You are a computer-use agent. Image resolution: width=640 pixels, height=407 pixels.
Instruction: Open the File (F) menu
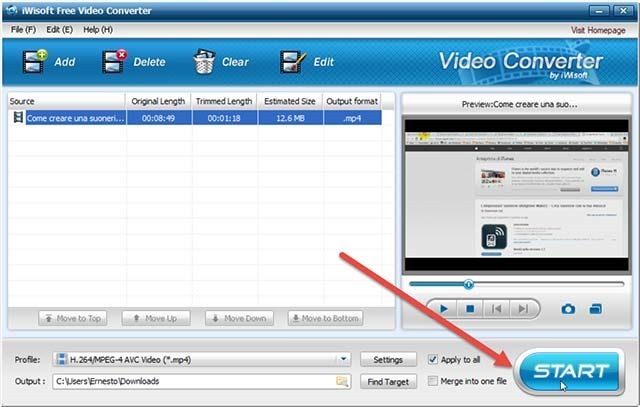coord(23,29)
